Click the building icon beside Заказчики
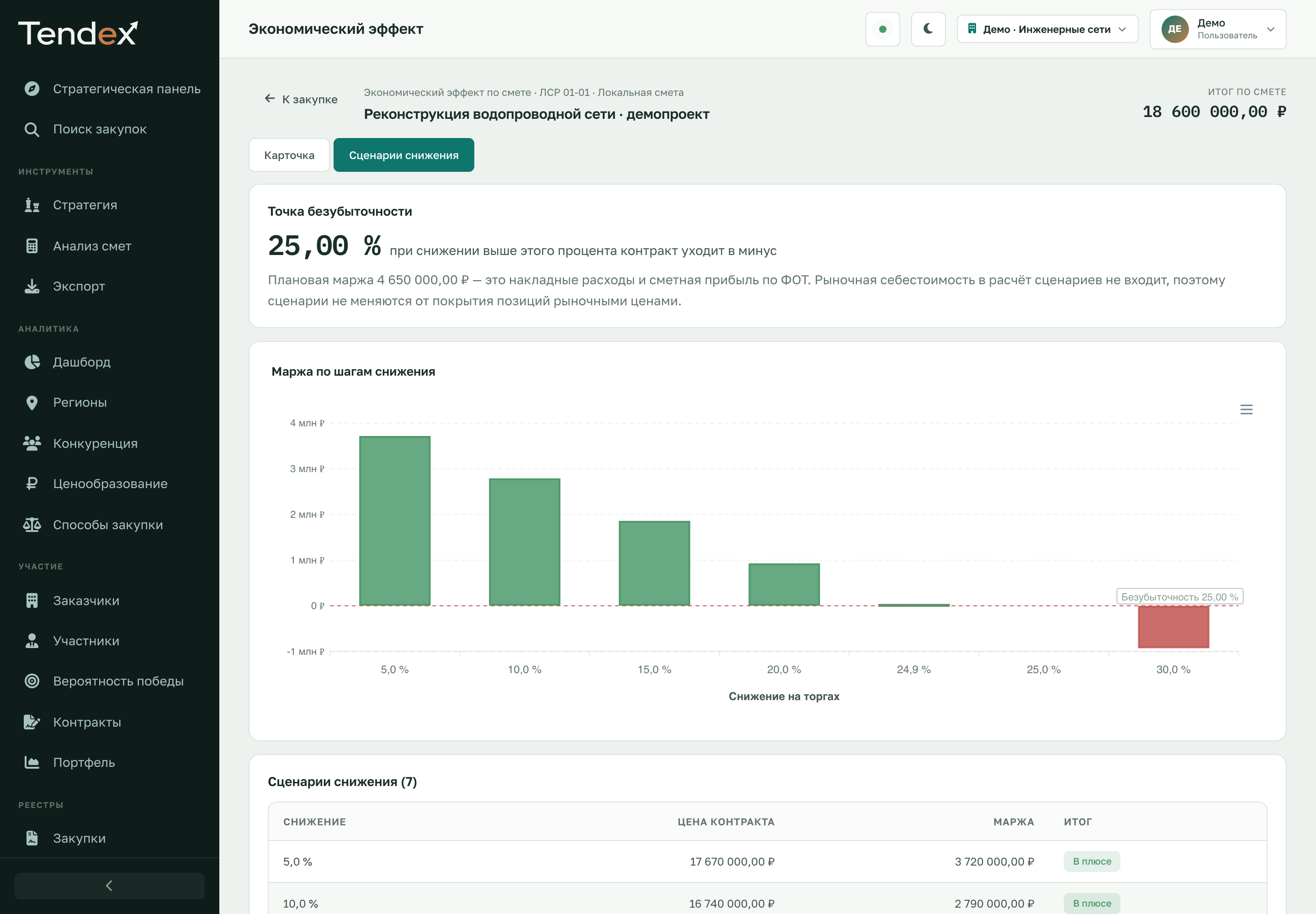Viewport: 1316px width, 914px height. [32, 600]
